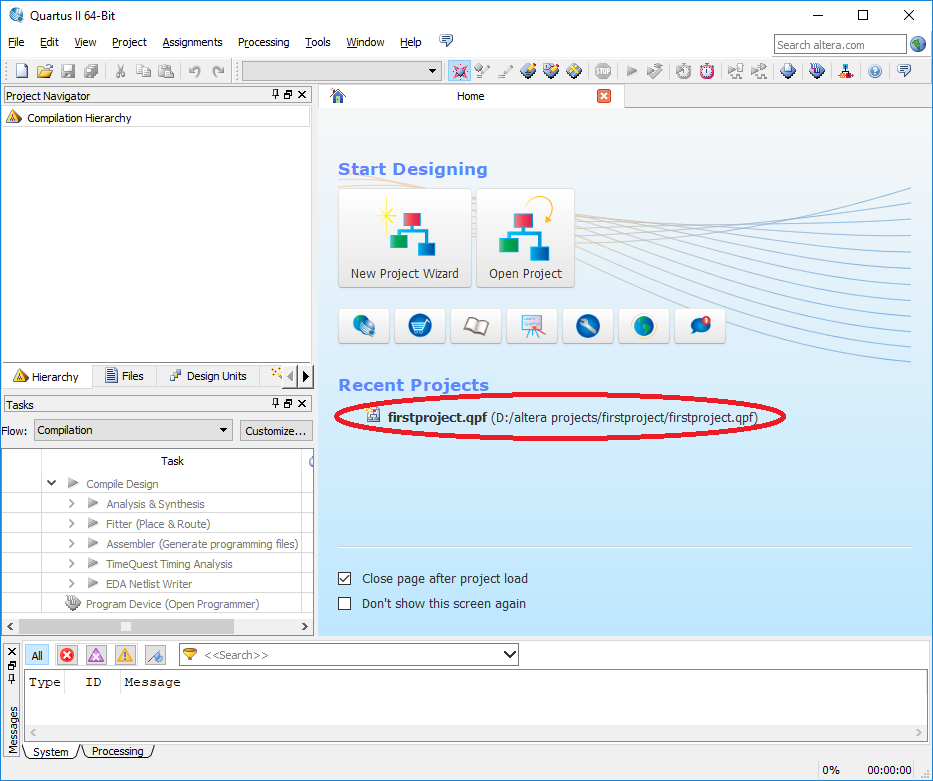Open the Processing menu
This screenshot has width=933, height=781.
point(264,42)
